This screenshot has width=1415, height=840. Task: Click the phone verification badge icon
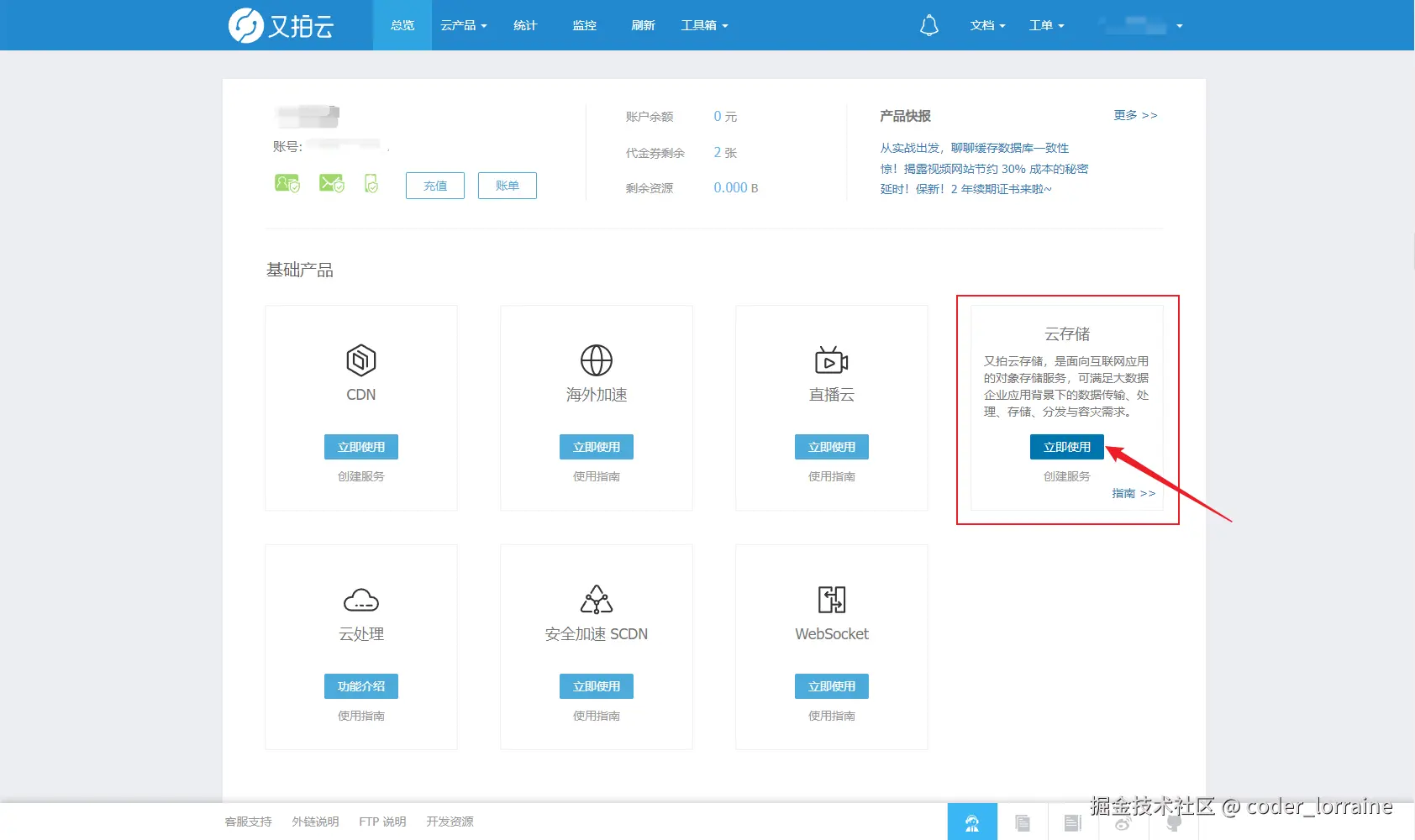point(371,183)
